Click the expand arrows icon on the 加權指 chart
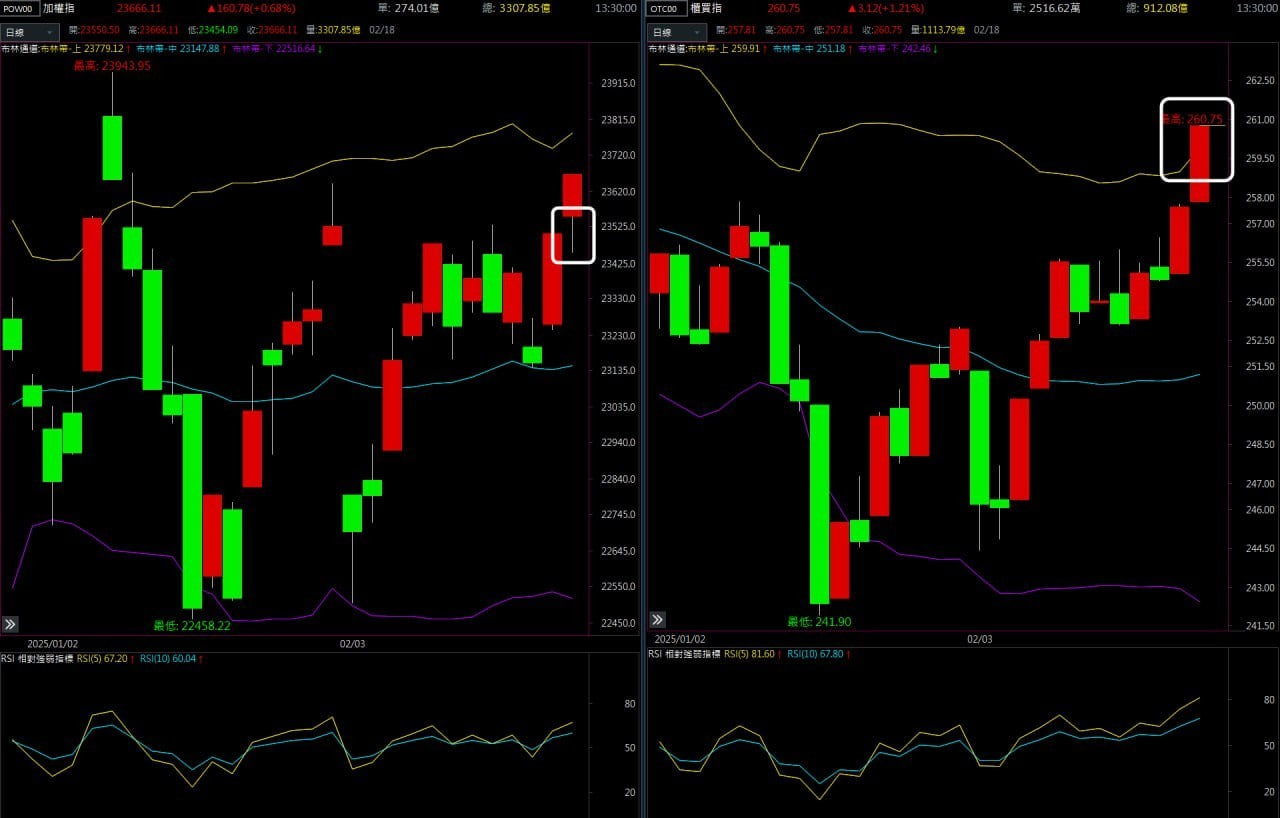1280x818 pixels. tap(10, 624)
